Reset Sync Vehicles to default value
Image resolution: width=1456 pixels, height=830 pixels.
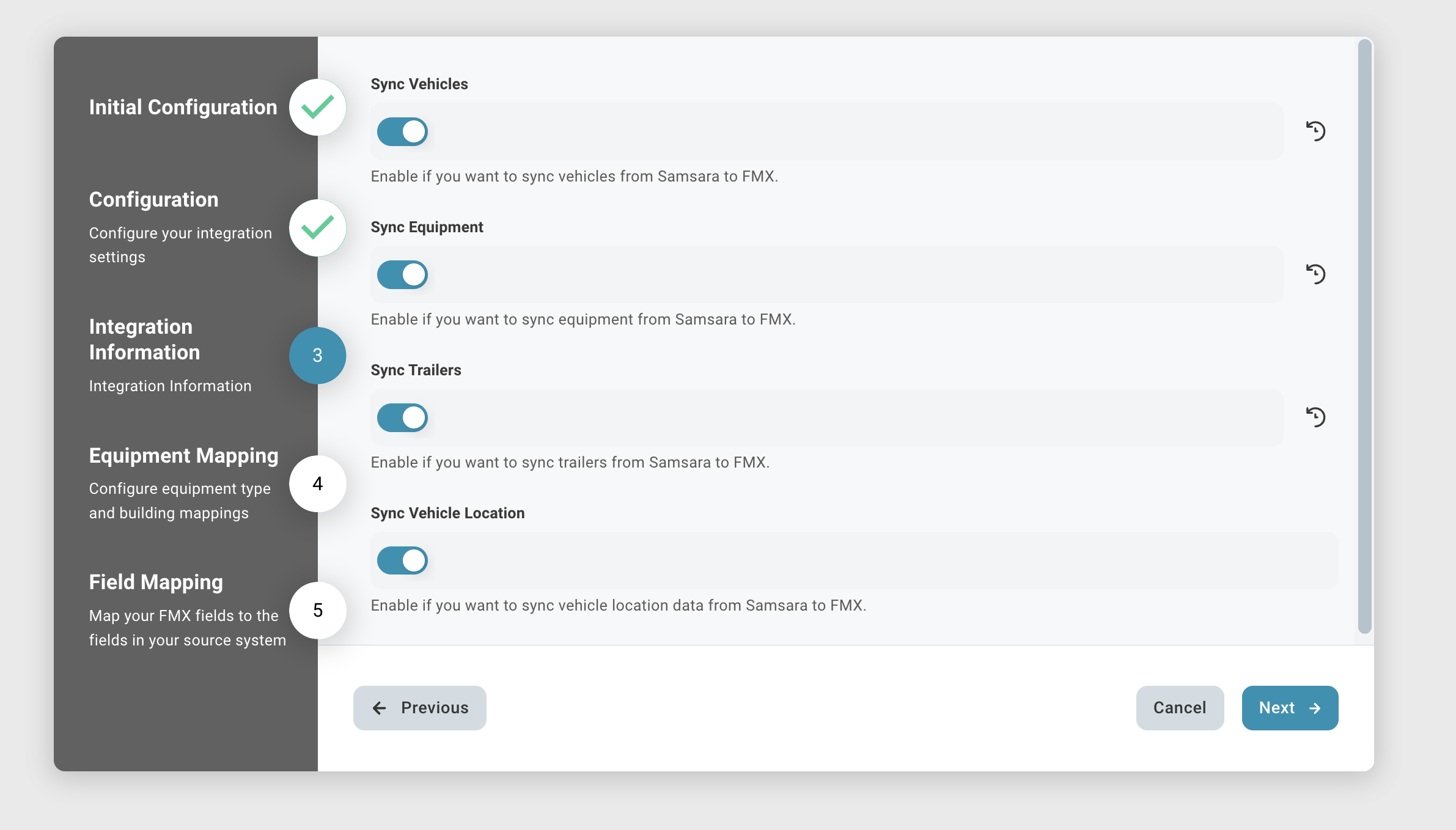point(1315,131)
